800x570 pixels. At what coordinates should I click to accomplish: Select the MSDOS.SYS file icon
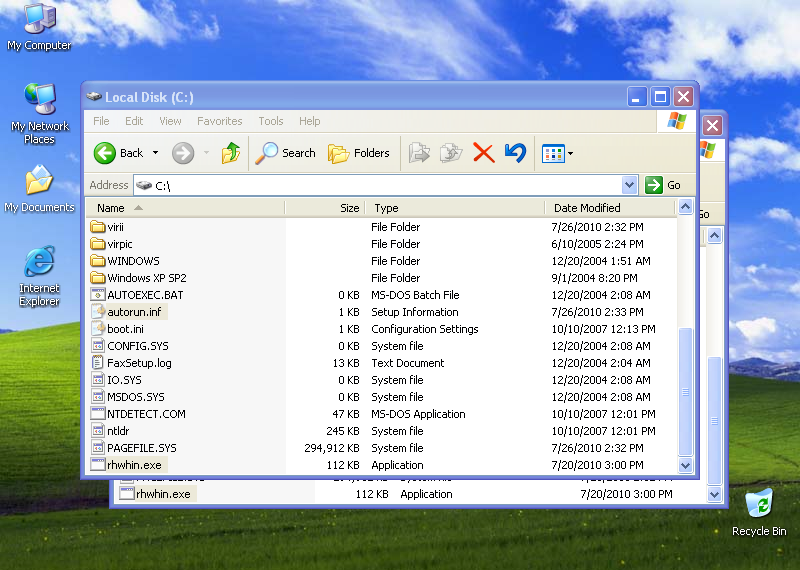coord(97,396)
